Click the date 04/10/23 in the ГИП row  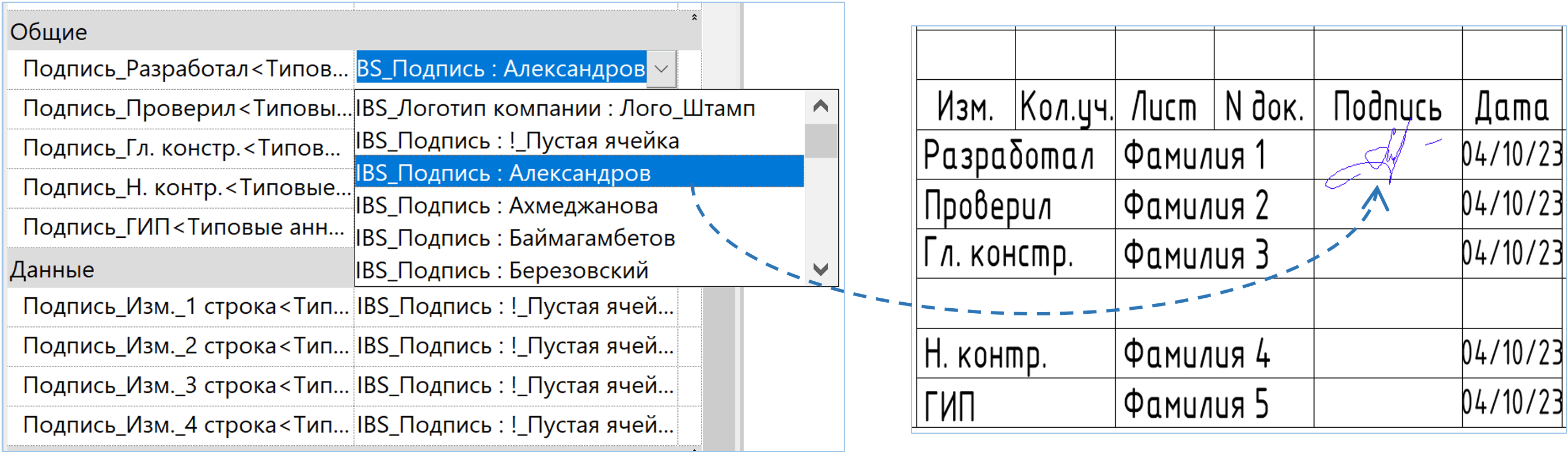pos(1512,403)
